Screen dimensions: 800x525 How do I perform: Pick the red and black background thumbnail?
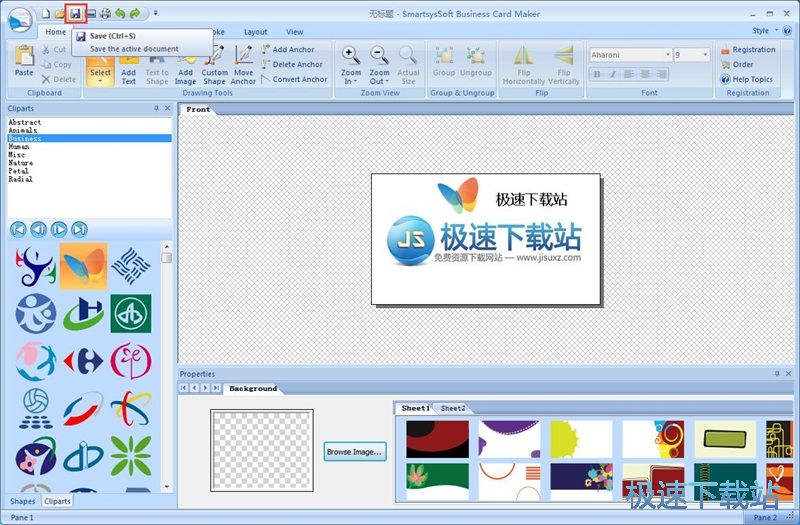pos(437,439)
